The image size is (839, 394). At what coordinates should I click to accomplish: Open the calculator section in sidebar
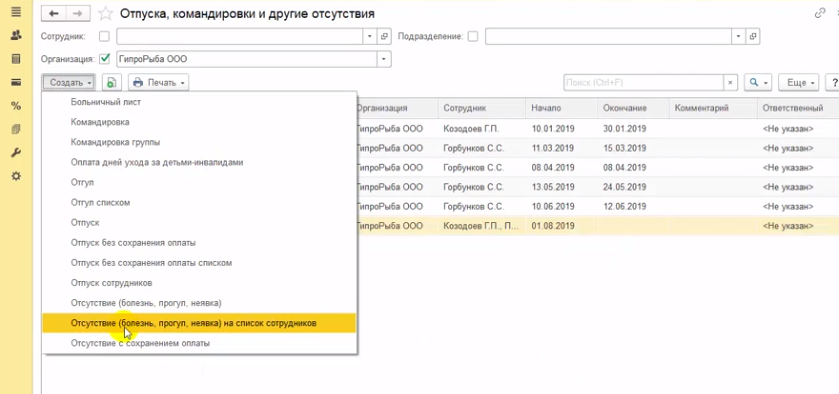click(16, 59)
